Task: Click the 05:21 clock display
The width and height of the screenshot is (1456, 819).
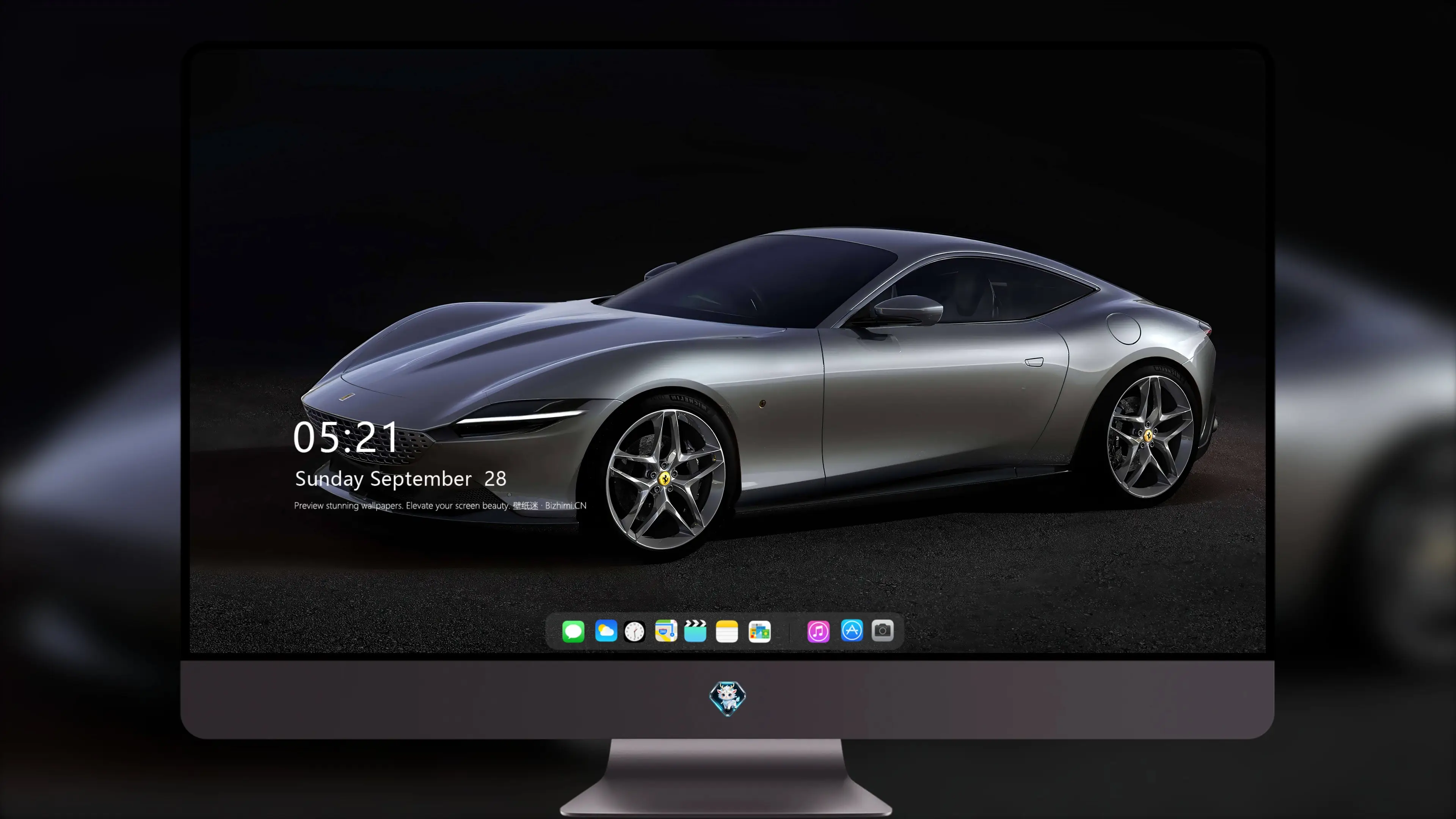Action: coord(346,437)
